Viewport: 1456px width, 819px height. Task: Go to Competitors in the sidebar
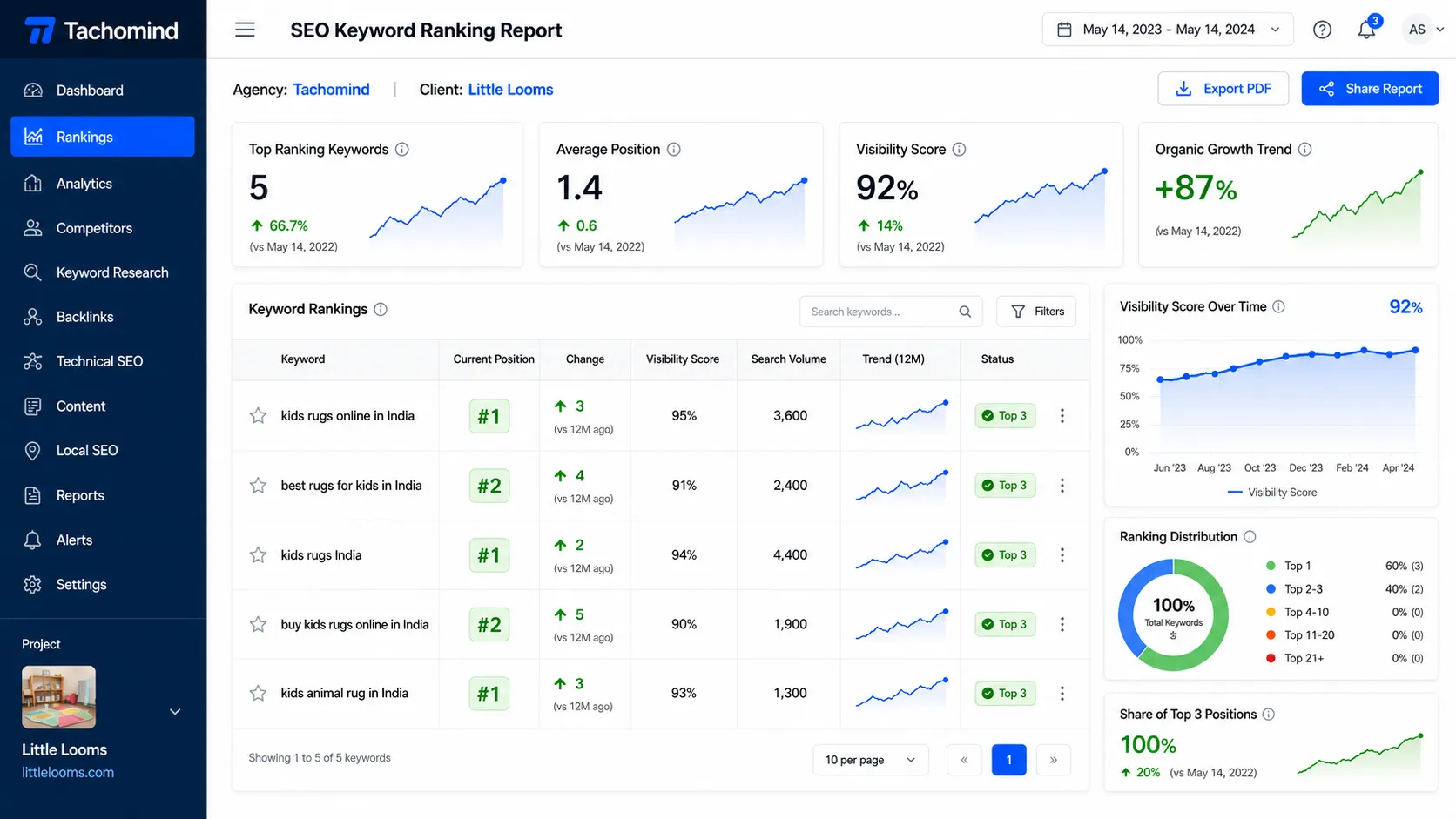103,228
